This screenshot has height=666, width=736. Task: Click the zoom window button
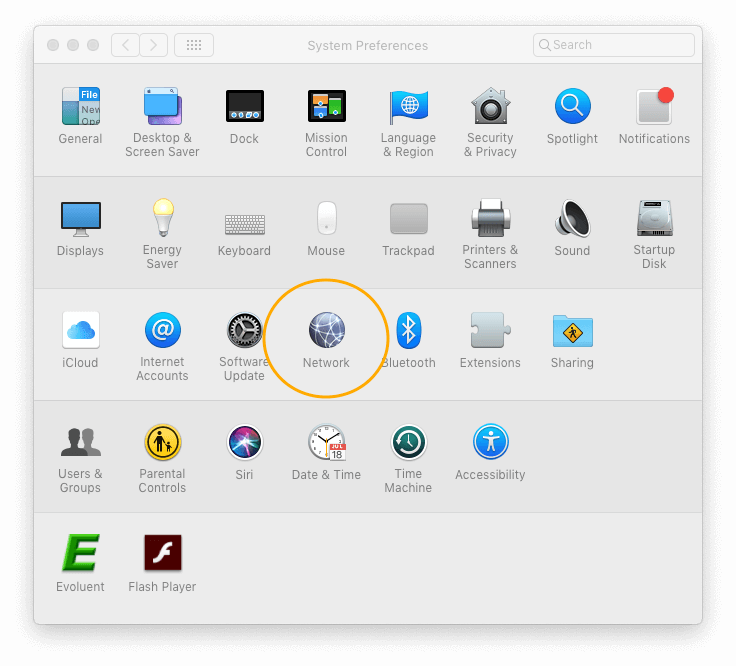coord(93,45)
